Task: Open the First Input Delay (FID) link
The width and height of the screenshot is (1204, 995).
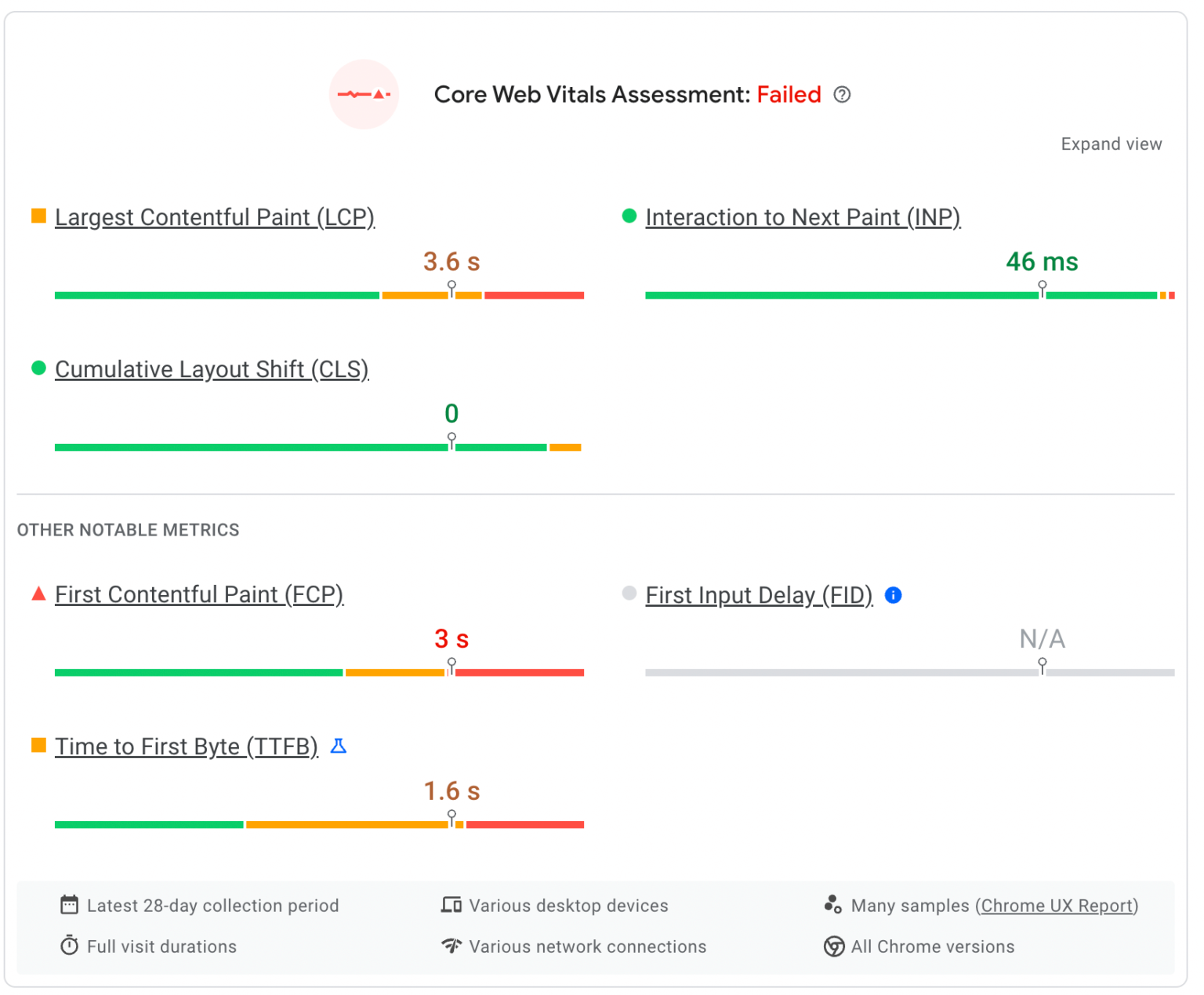Action: point(759,595)
